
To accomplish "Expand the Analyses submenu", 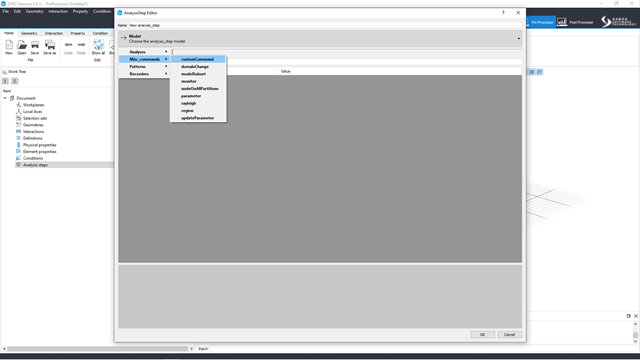I will point(144,52).
